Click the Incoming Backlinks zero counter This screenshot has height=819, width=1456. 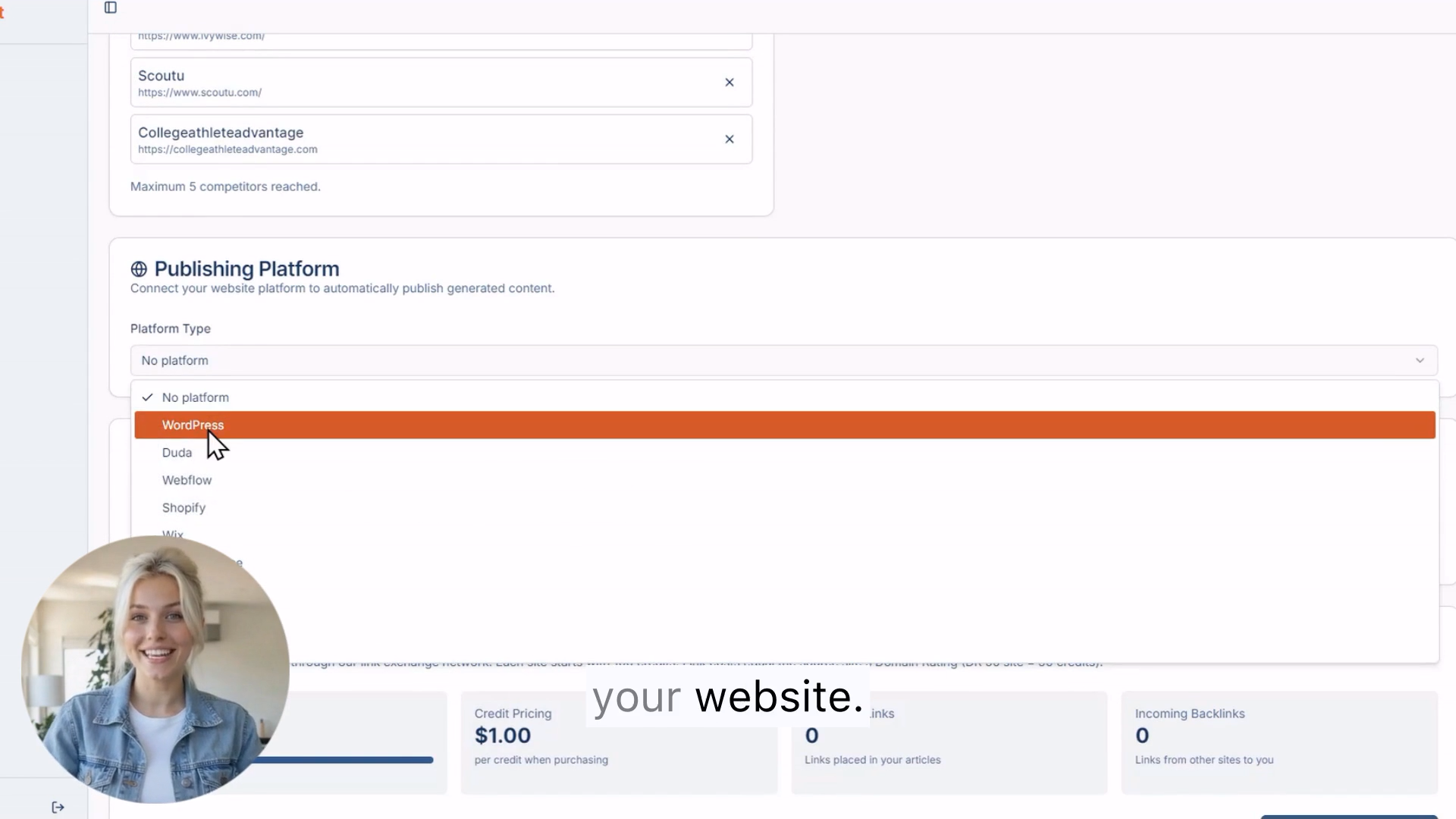(x=1142, y=735)
